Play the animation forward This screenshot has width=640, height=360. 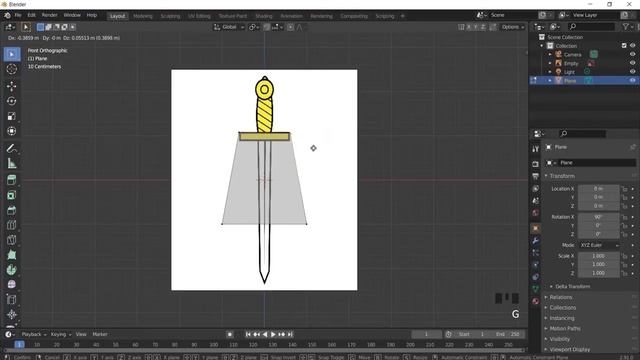tap(273, 334)
